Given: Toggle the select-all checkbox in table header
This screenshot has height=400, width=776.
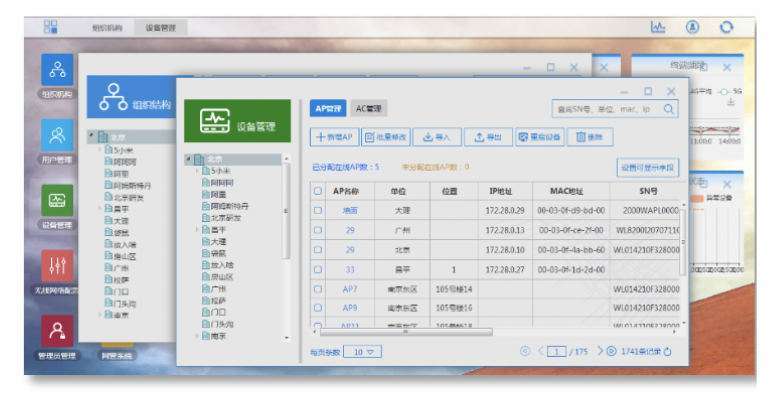Looking at the screenshot, I should point(318,190).
